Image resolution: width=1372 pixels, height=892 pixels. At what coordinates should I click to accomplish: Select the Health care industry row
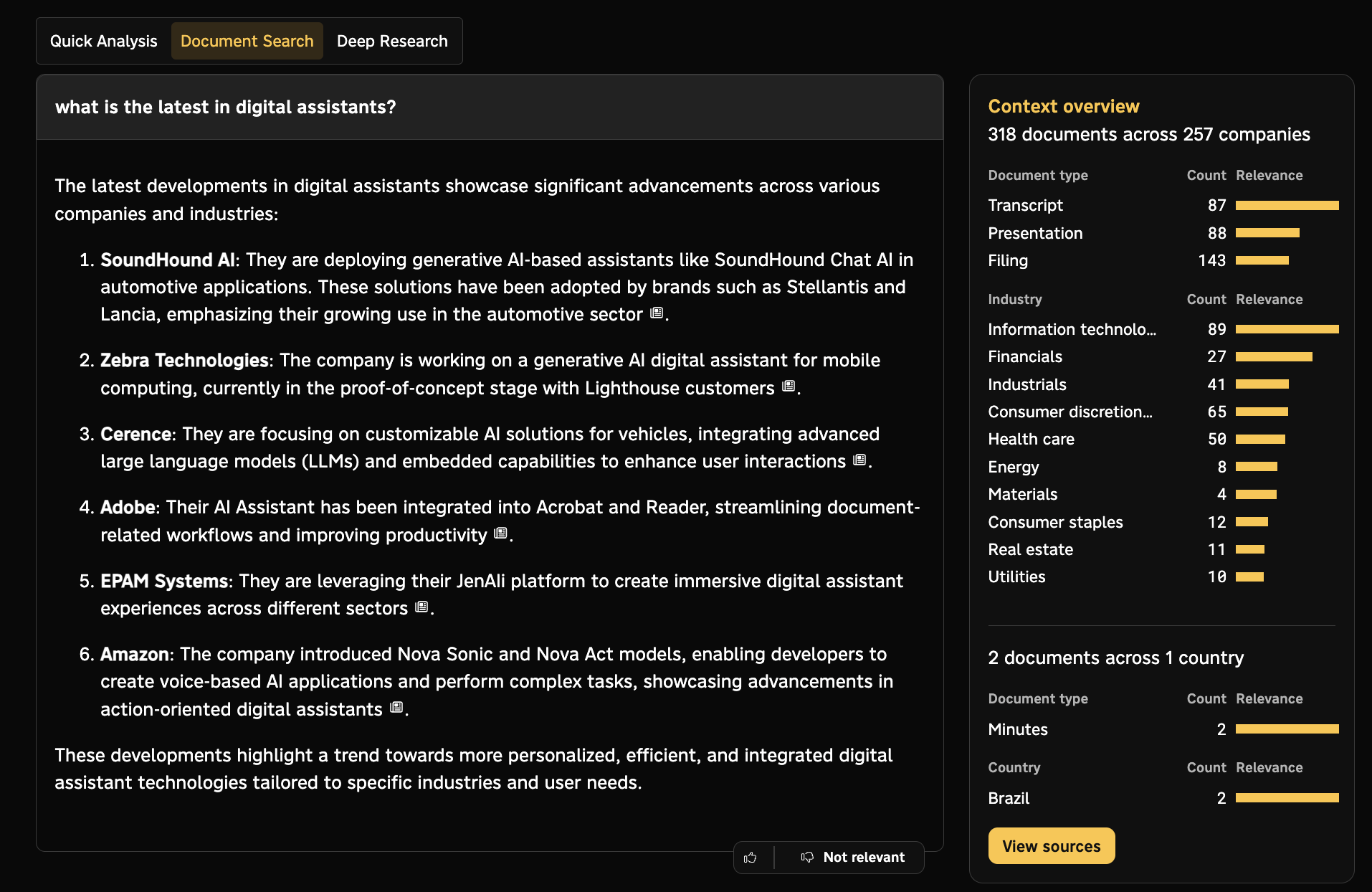pos(1163,439)
